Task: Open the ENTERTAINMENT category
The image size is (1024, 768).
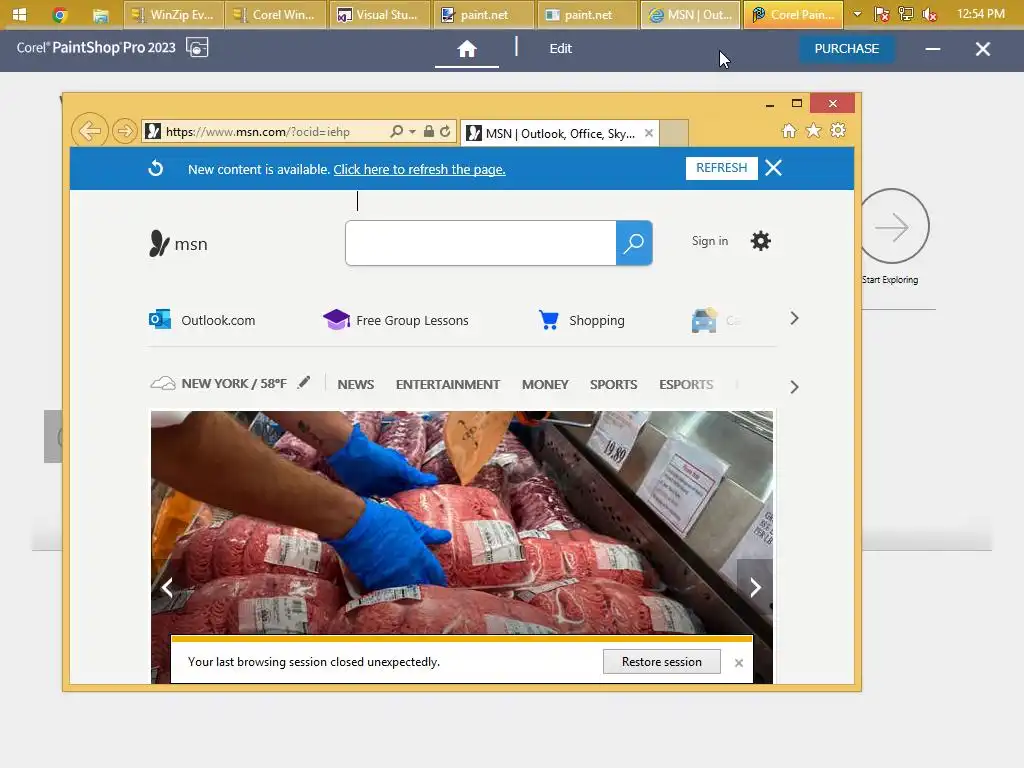Action: (x=448, y=385)
